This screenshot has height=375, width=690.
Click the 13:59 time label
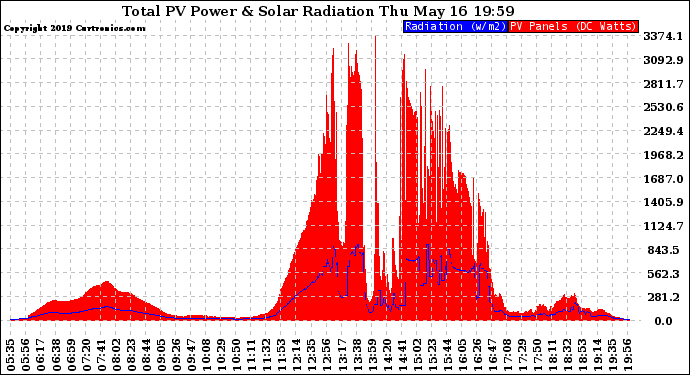click(372, 355)
